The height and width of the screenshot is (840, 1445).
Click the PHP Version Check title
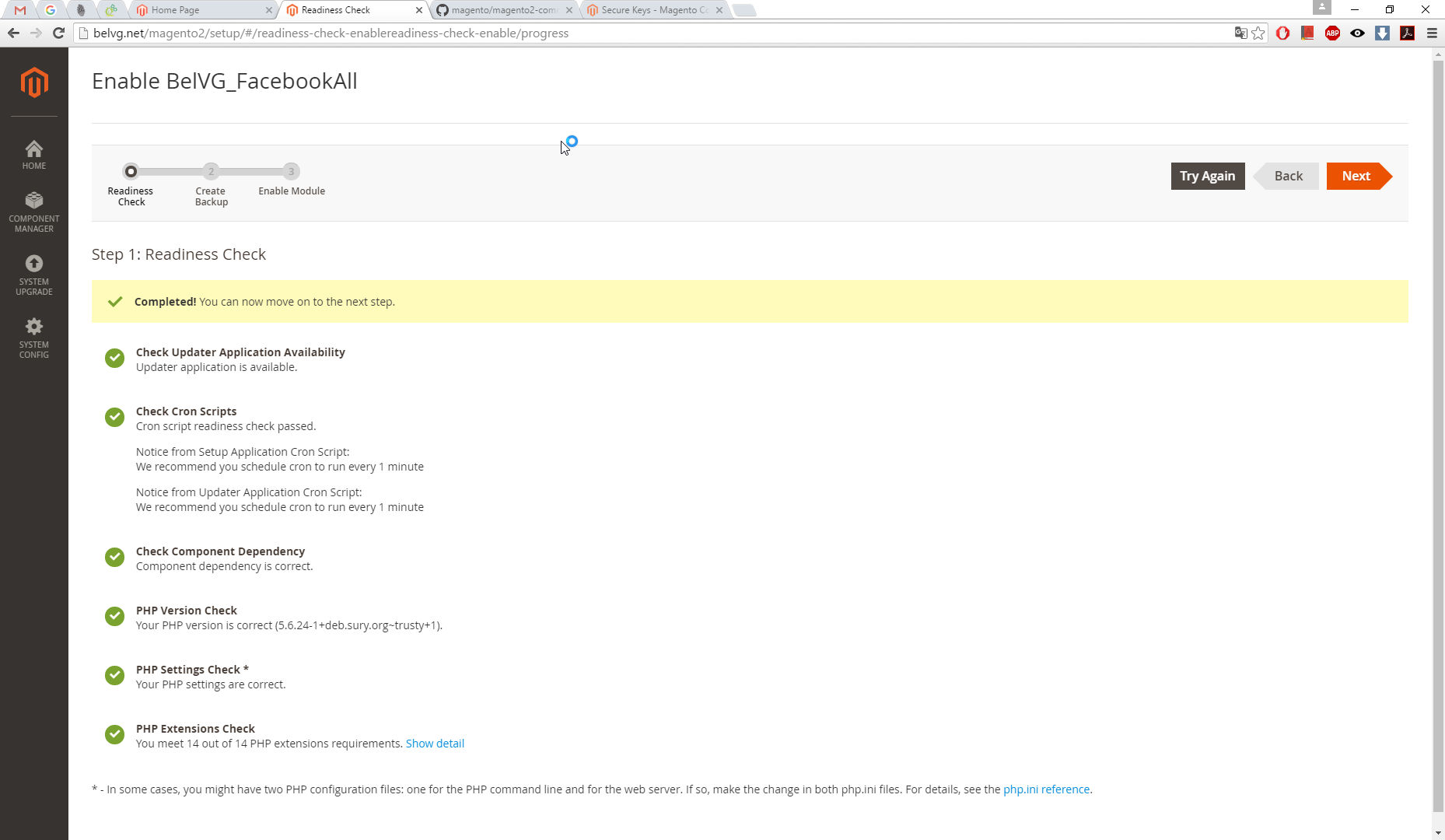point(187,611)
